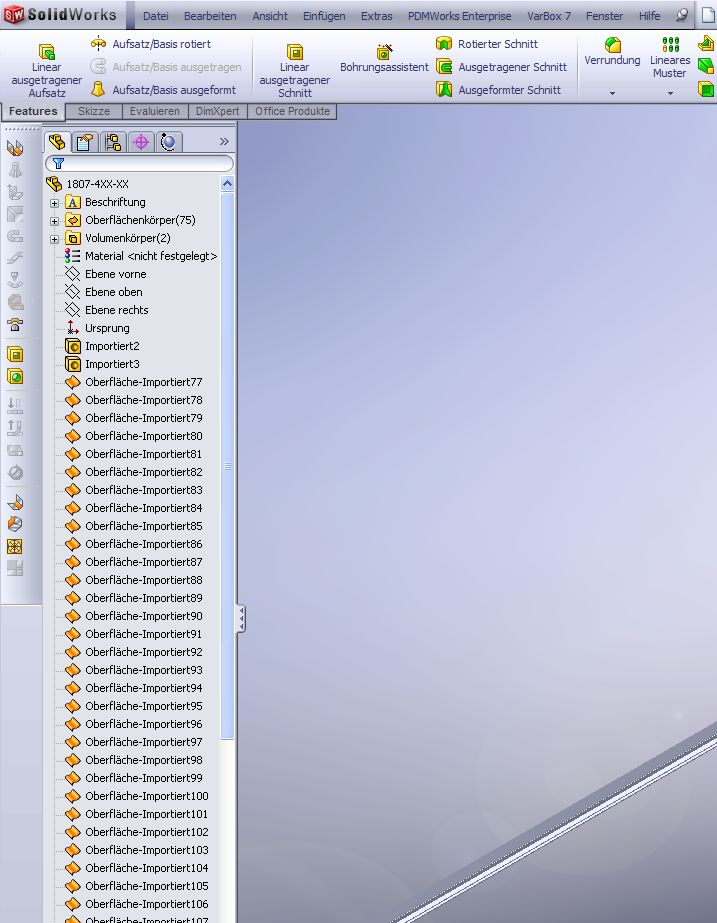Open the Hilfe menu
Viewport: 717px width, 923px height.
point(649,16)
